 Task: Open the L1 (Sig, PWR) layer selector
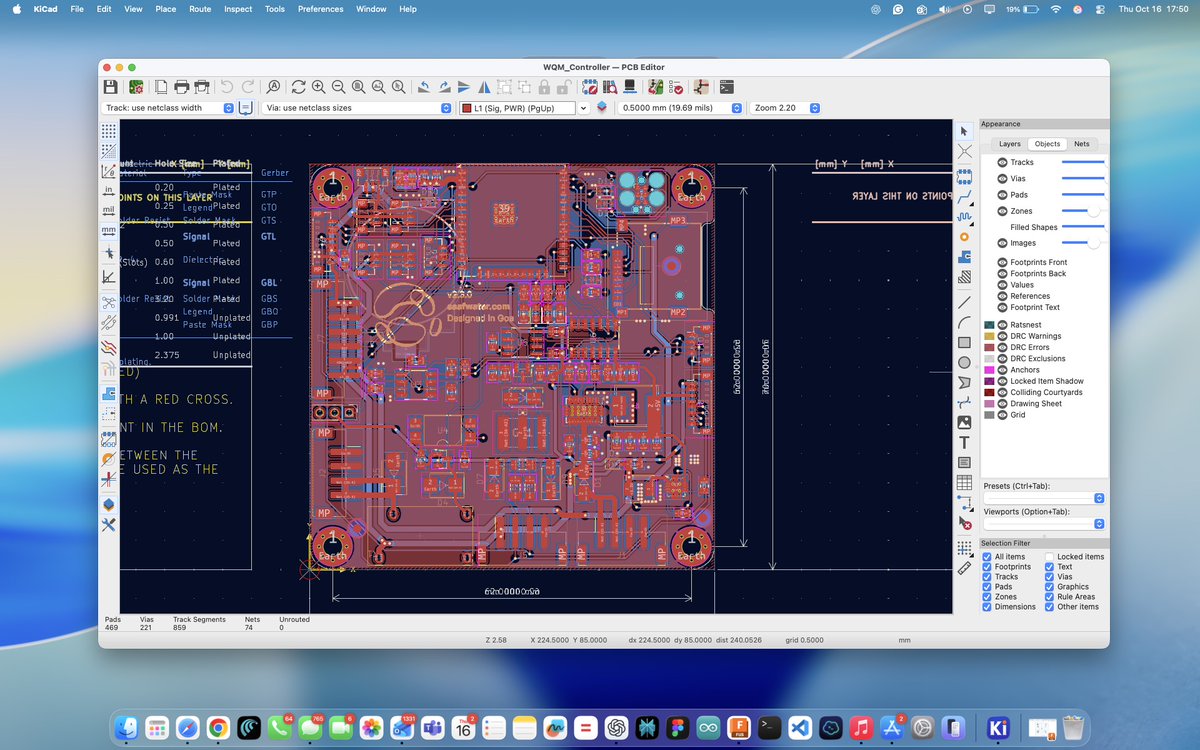point(524,108)
